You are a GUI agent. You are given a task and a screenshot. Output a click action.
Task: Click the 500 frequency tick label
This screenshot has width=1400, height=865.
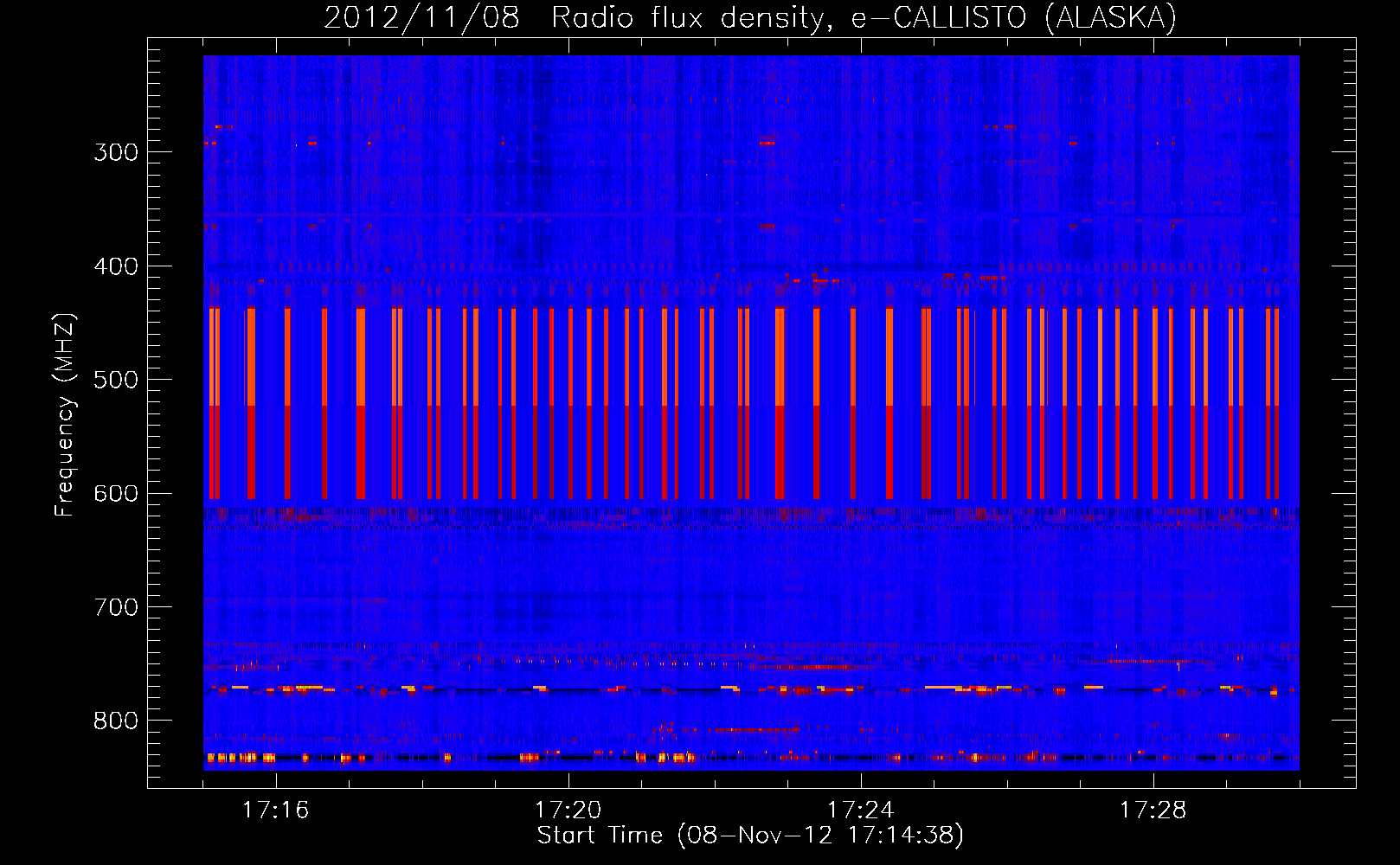pyautogui.click(x=116, y=380)
